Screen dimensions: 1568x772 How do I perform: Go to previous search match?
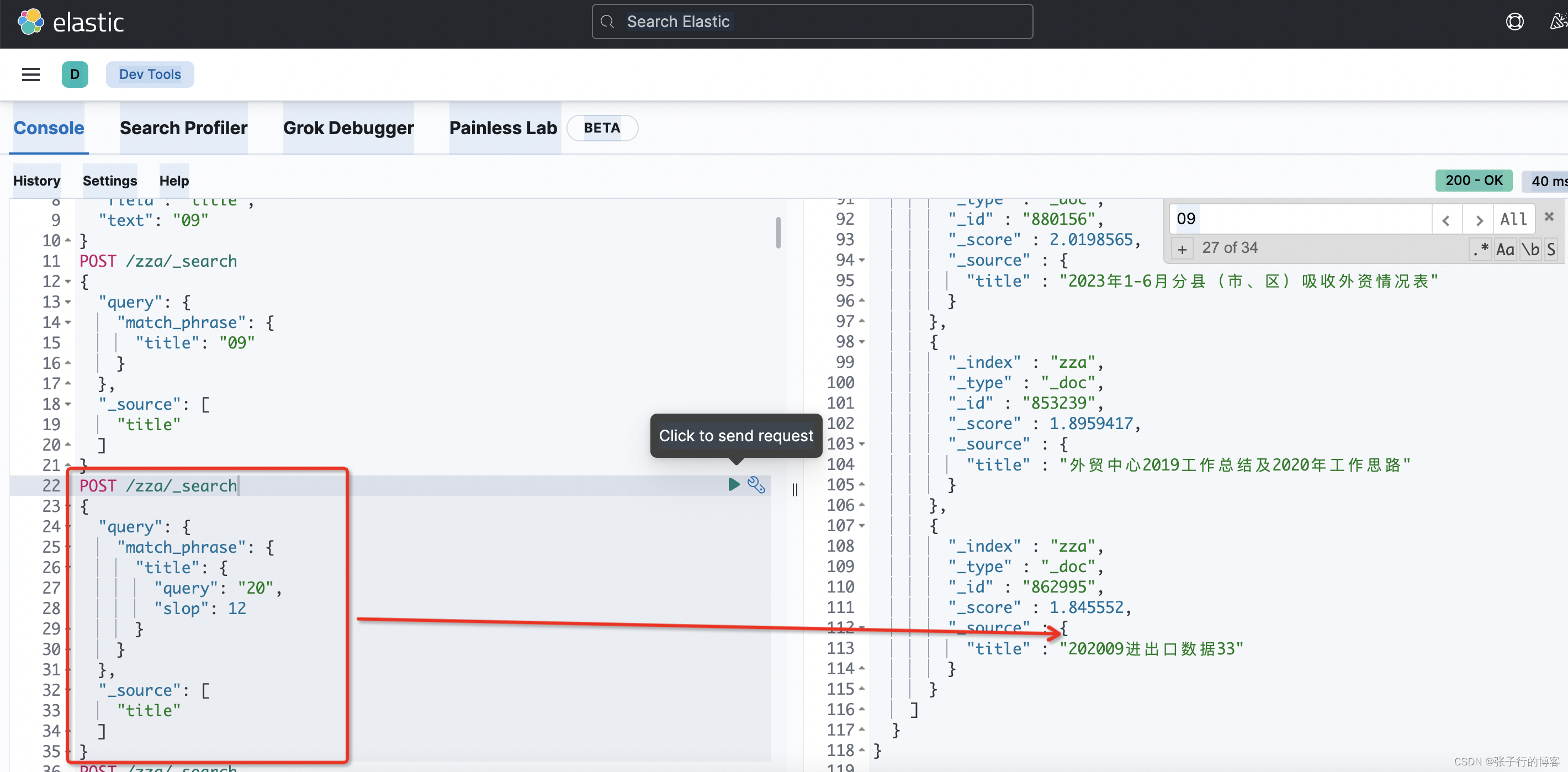pyautogui.click(x=1447, y=220)
